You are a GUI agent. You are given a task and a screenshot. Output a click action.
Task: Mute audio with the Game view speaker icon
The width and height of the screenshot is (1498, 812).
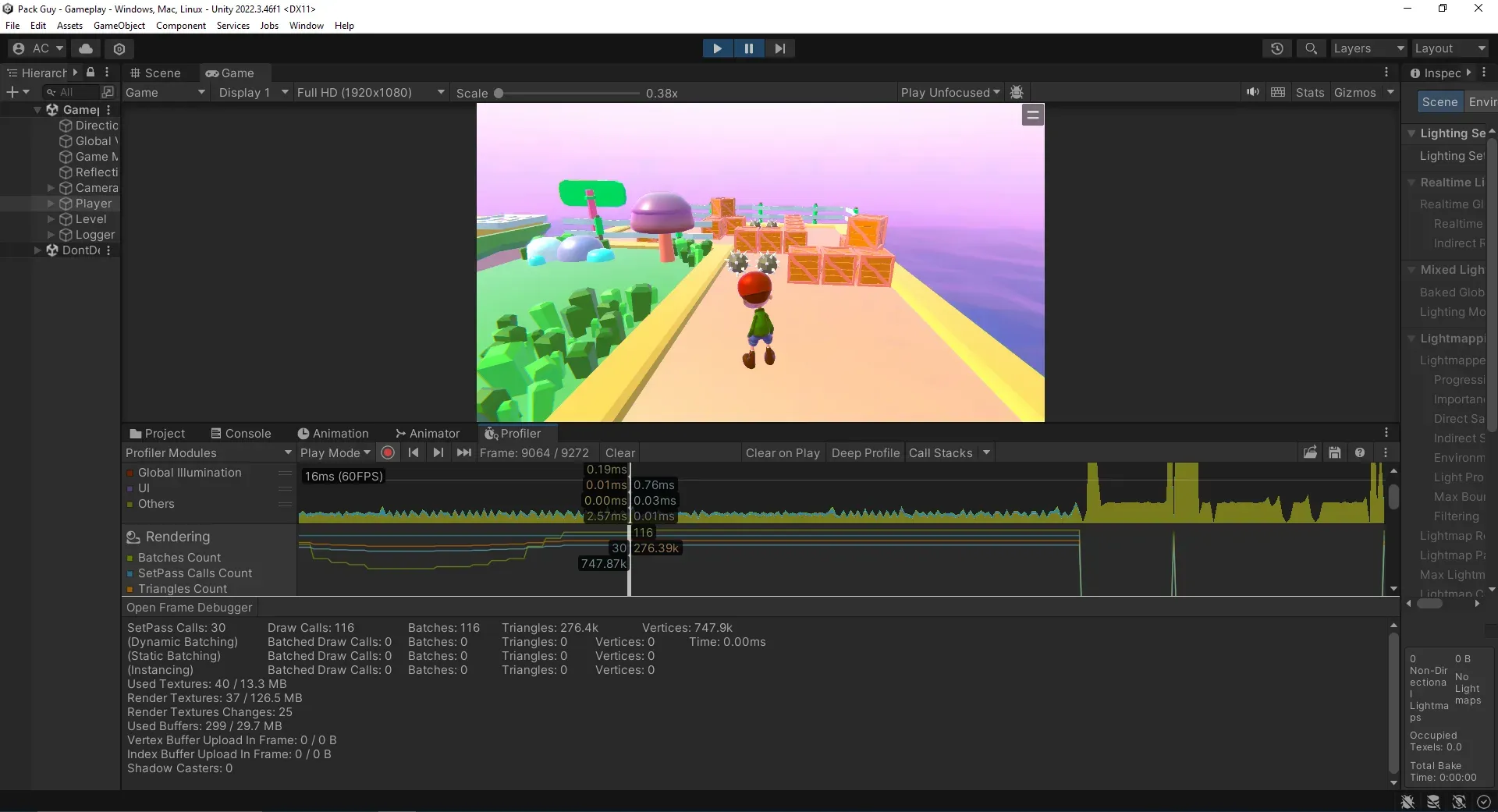(x=1252, y=92)
